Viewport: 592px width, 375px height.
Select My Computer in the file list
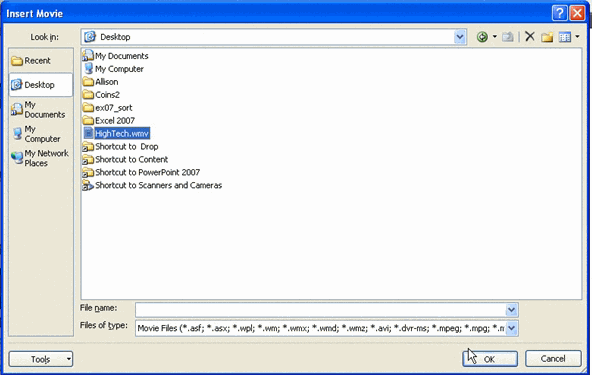(x=113, y=69)
